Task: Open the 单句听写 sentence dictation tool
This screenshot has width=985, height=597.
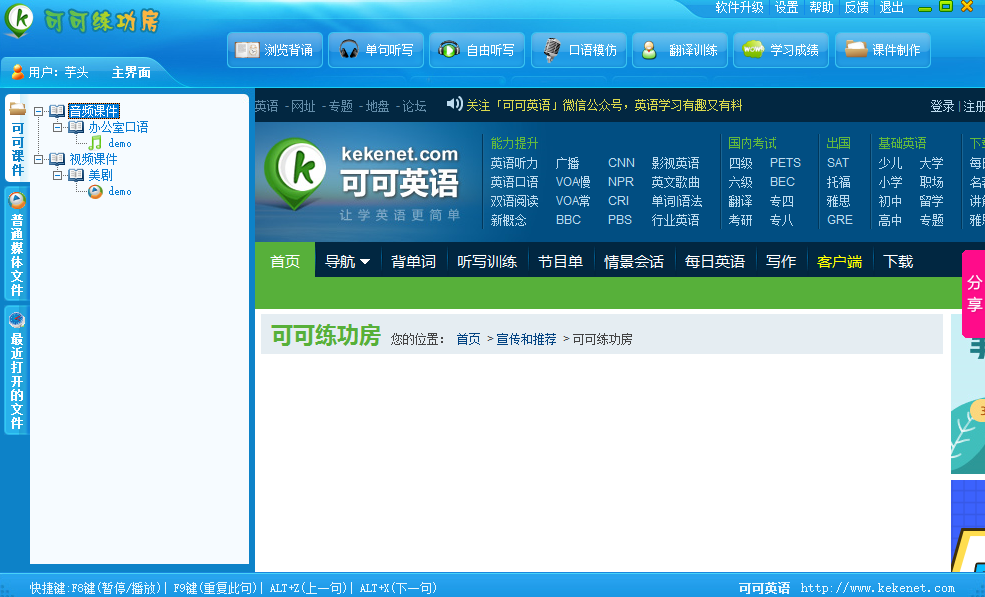Action: 376,50
